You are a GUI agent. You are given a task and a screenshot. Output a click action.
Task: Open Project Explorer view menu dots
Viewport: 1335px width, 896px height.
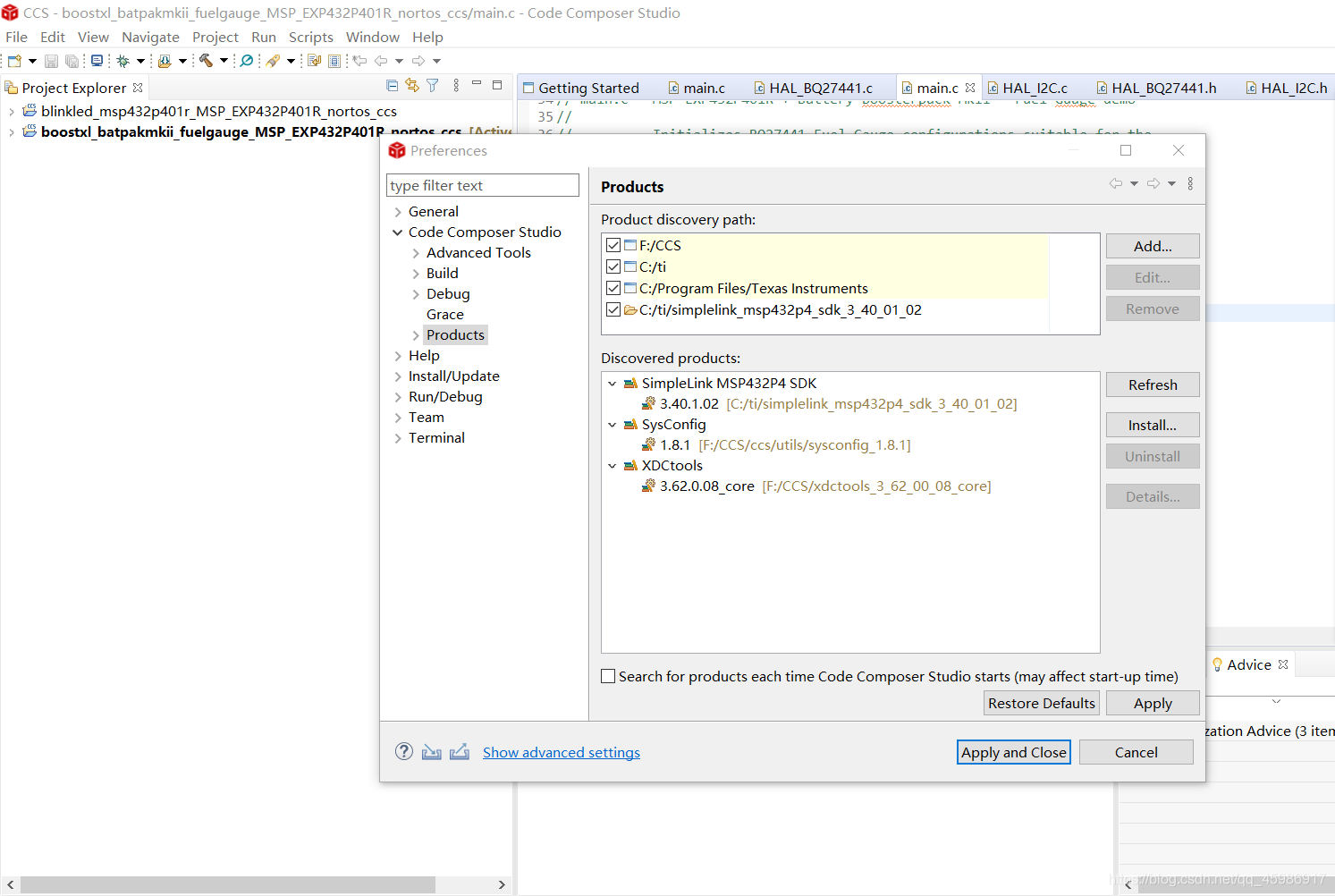click(456, 85)
